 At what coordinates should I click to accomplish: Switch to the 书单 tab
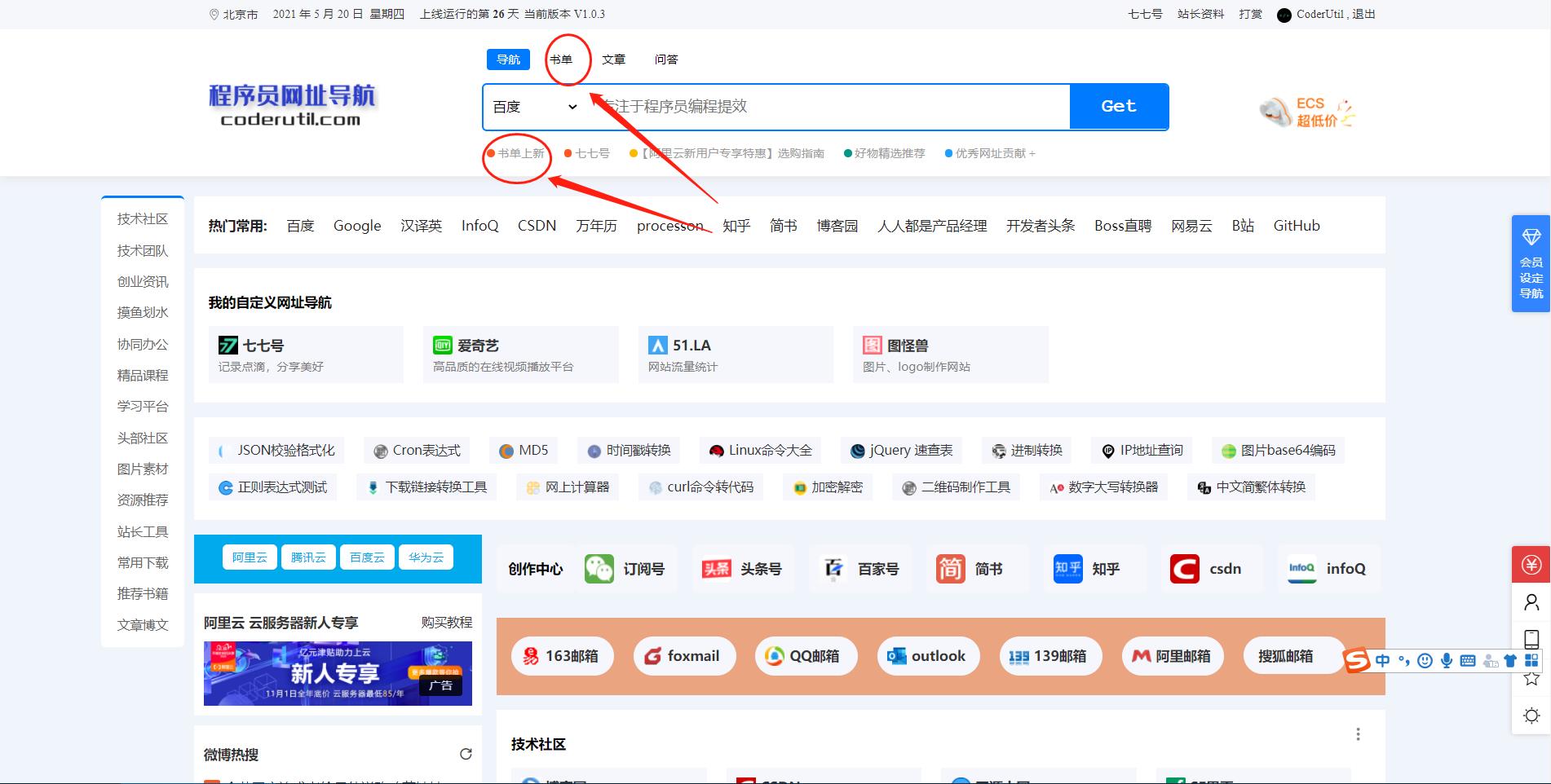(x=561, y=59)
